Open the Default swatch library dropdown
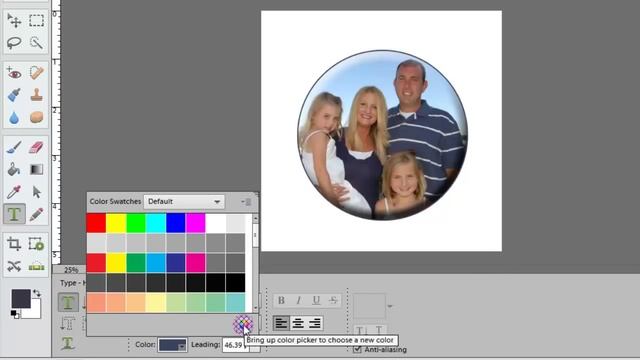The width and height of the screenshot is (640, 360). [184, 202]
